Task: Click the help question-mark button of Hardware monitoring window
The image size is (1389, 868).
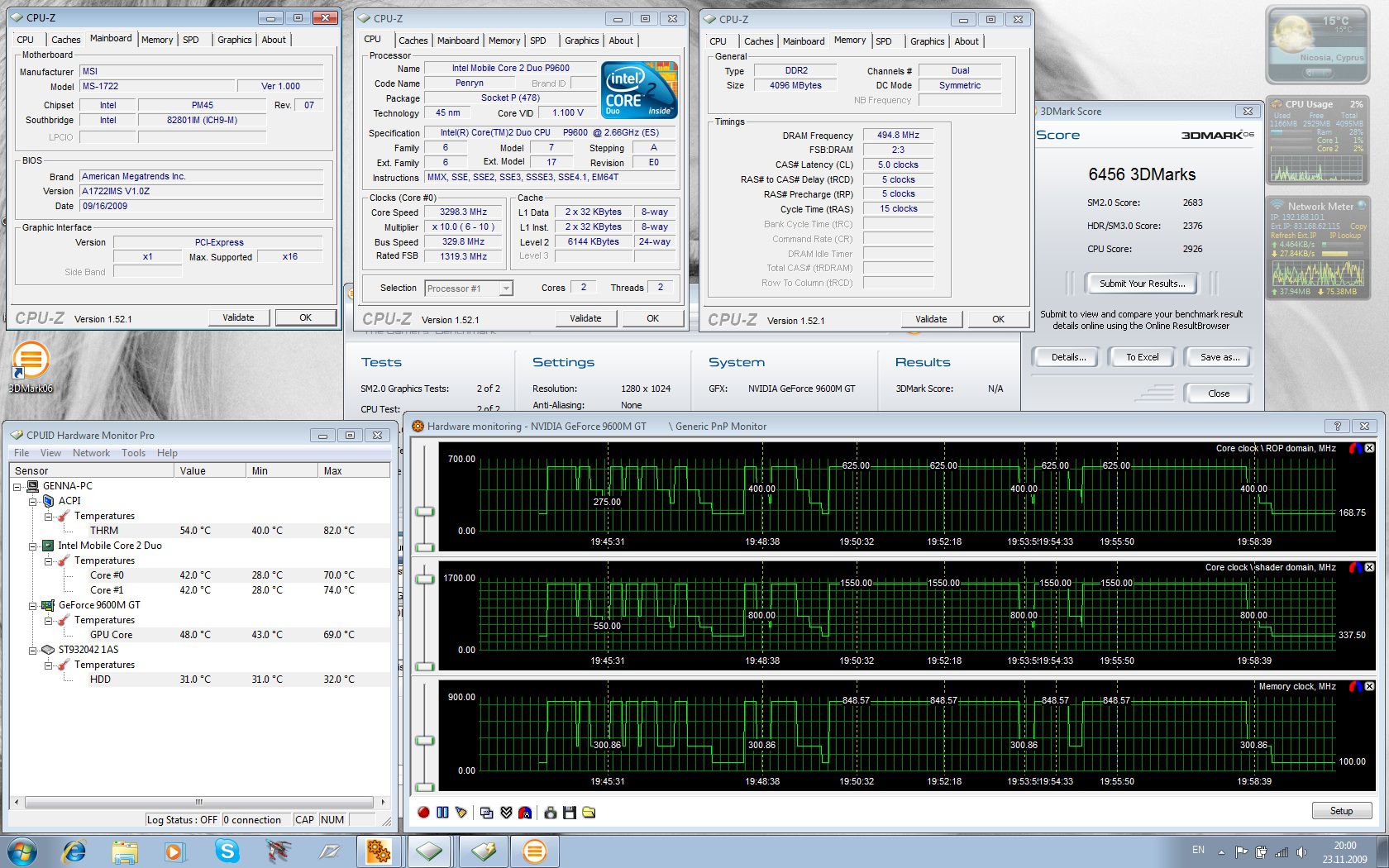Action: [1336, 426]
